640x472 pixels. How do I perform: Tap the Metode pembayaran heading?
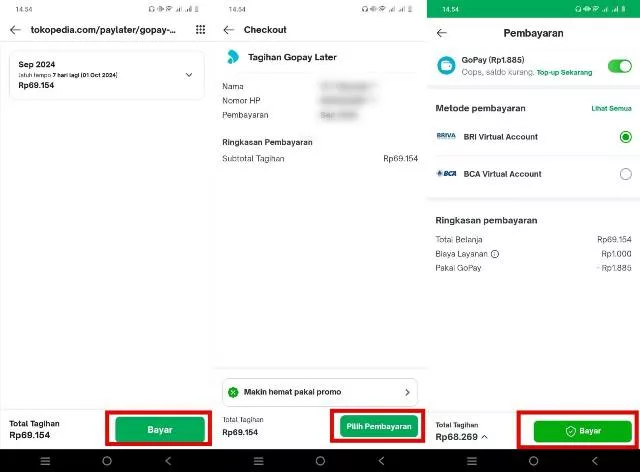click(x=480, y=108)
